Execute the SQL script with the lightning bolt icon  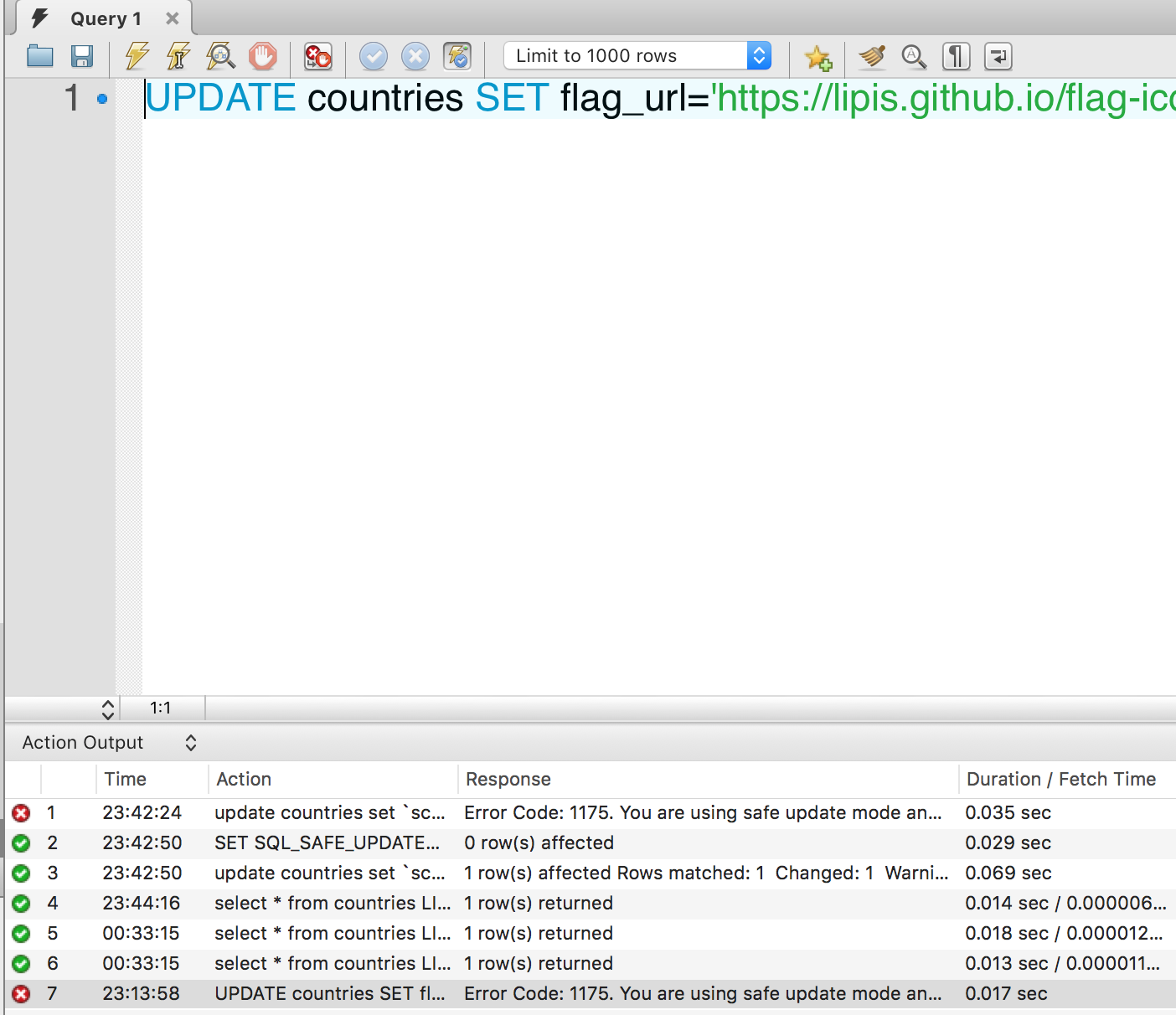click(x=136, y=56)
